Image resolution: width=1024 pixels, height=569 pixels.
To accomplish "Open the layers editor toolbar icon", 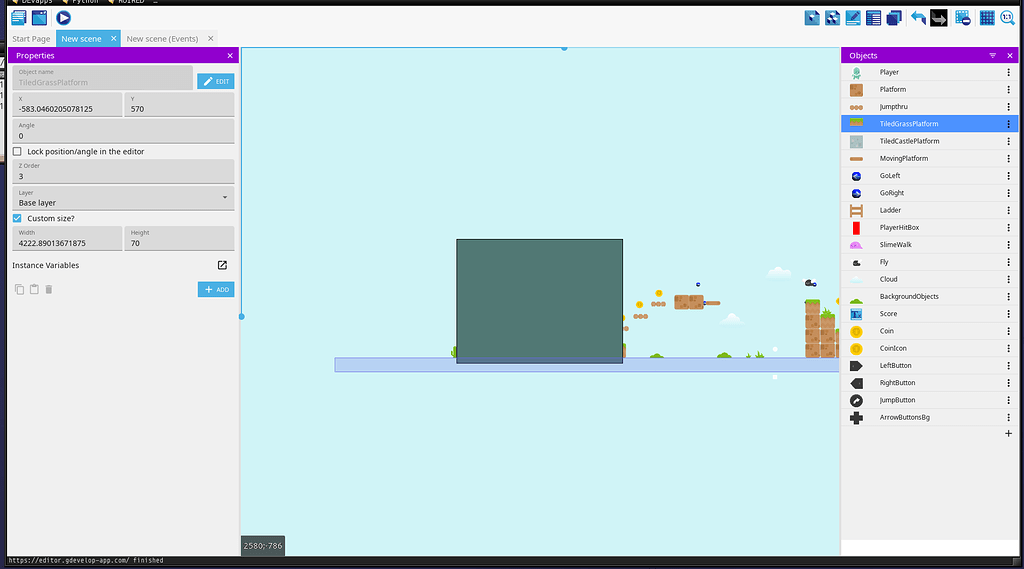I will point(894,18).
